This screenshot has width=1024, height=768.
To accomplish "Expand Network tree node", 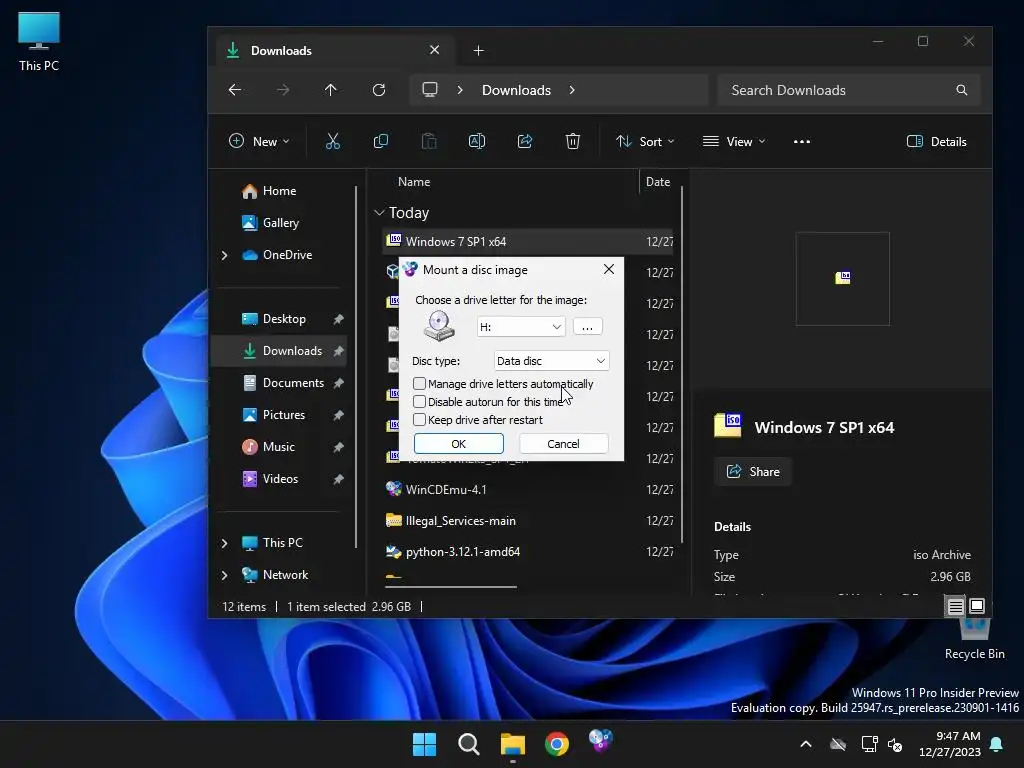I will (x=225, y=575).
